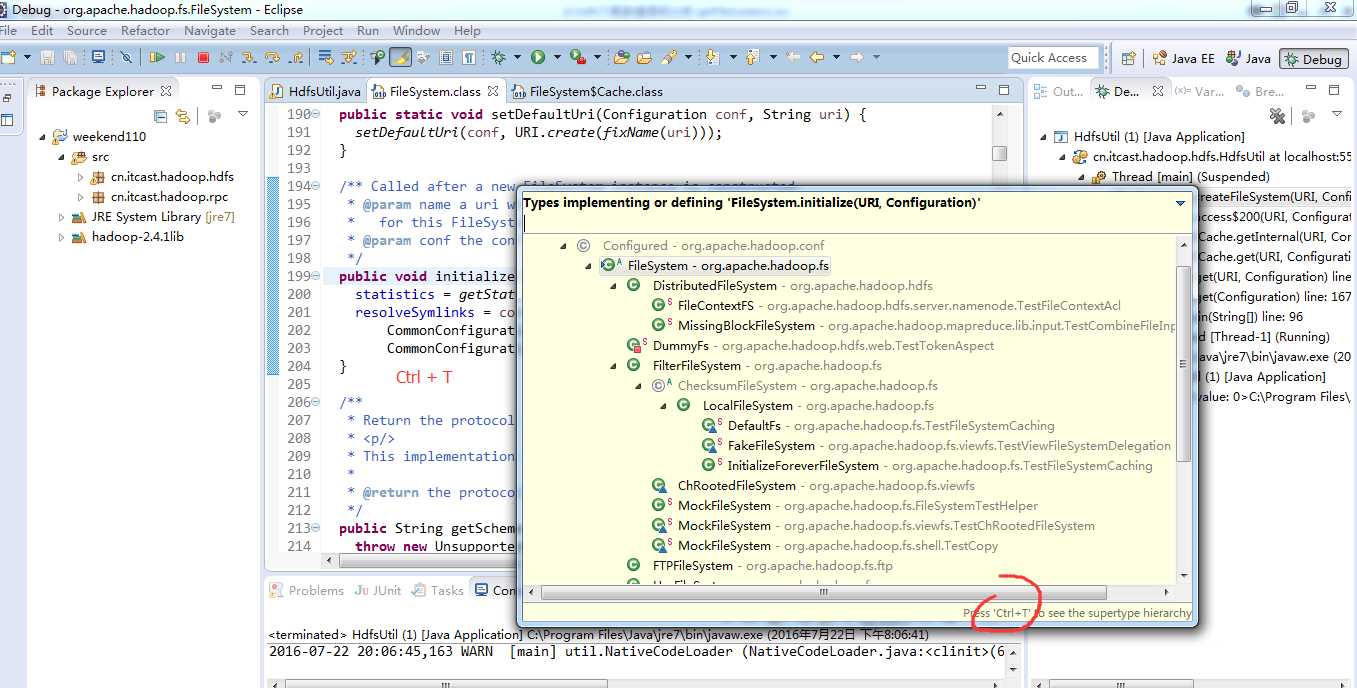Toggle Block Selection Mode icon
This screenshot has height=688, width=1357.
click(x=446, y=58)
